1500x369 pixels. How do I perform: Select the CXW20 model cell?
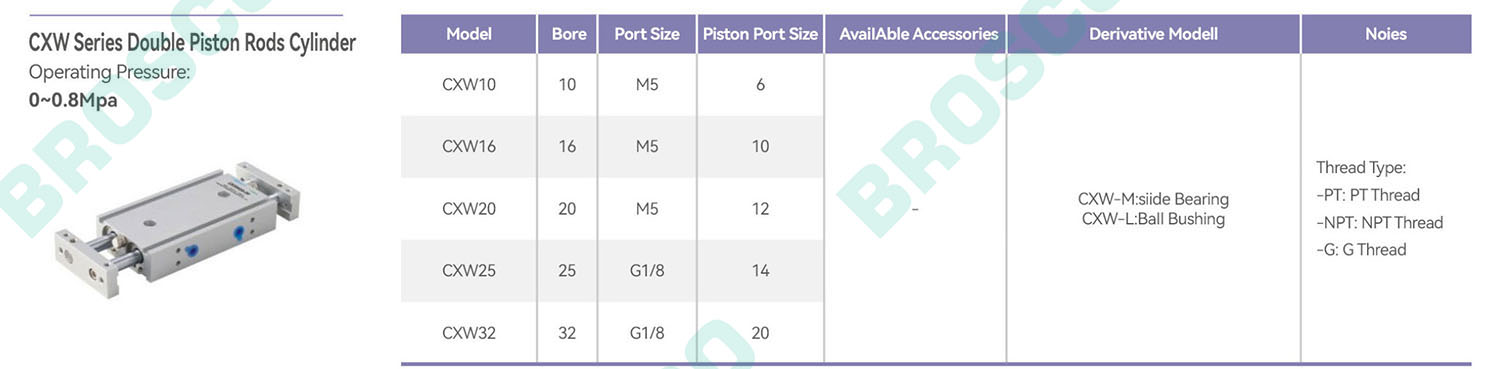(469, 209)
